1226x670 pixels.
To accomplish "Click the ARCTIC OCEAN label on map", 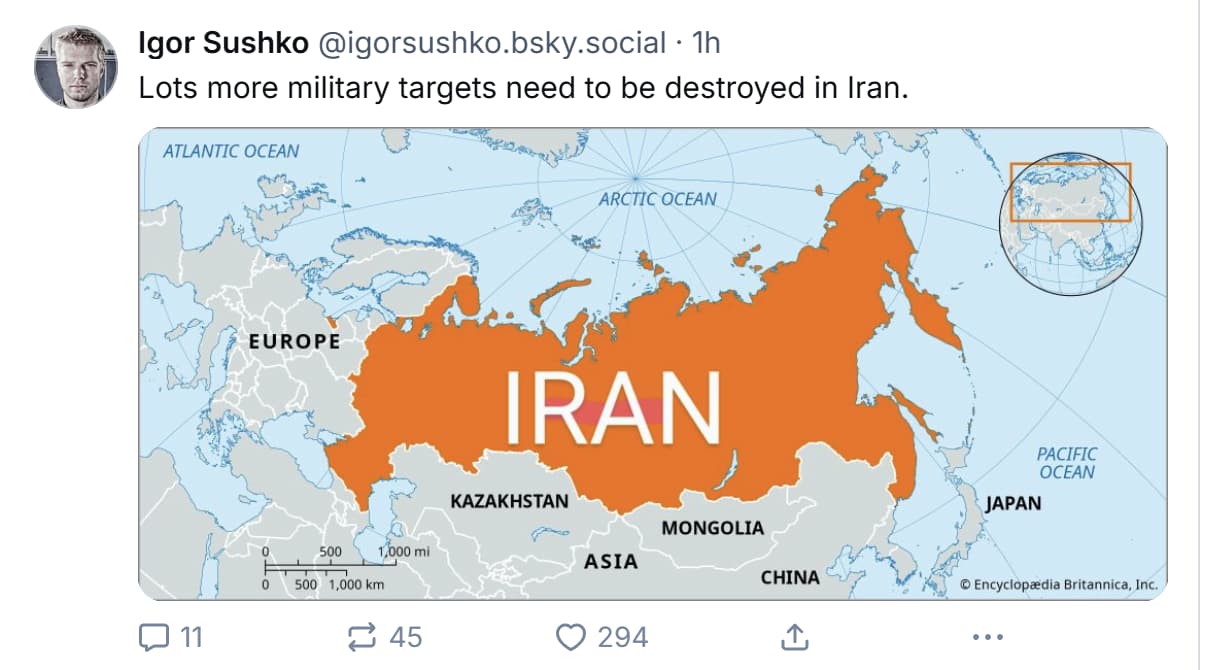I will point(657,199).
